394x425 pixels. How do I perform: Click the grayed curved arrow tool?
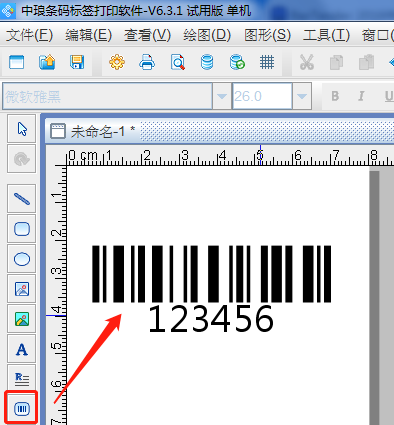(22, 159)
